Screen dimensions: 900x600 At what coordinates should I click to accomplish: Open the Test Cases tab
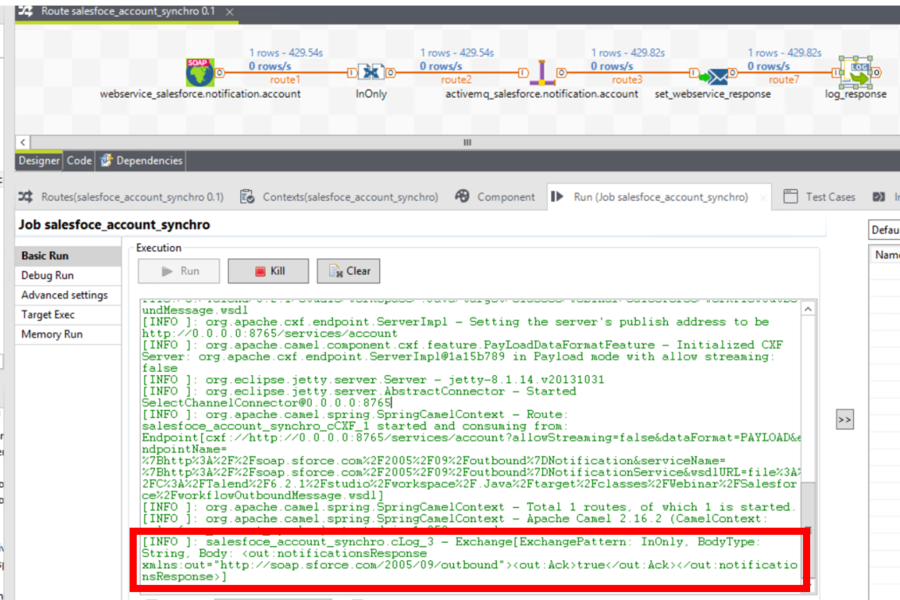pos(820,197)
